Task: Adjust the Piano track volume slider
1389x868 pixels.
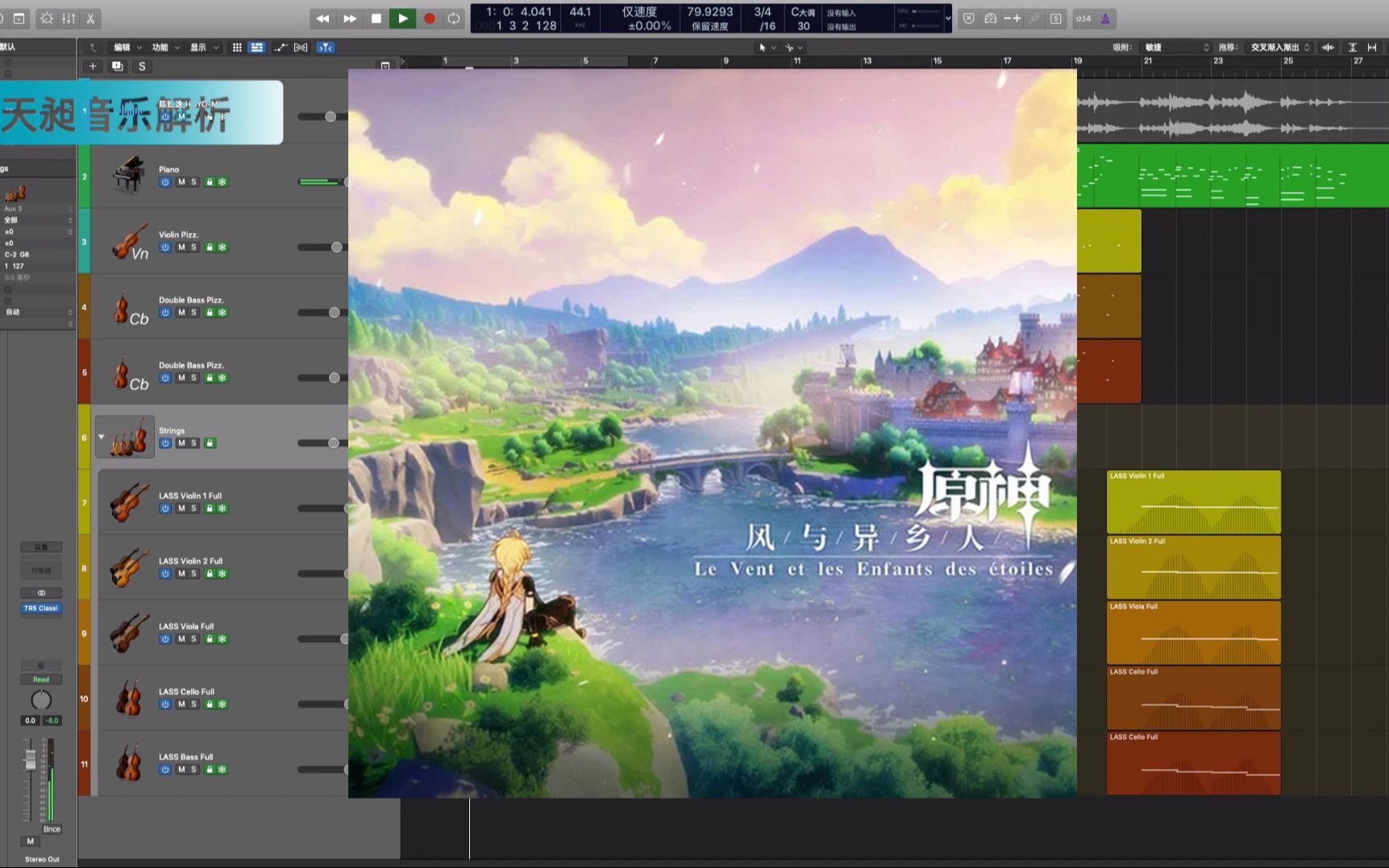Action: pyautogui.click(x=324, y=182)
